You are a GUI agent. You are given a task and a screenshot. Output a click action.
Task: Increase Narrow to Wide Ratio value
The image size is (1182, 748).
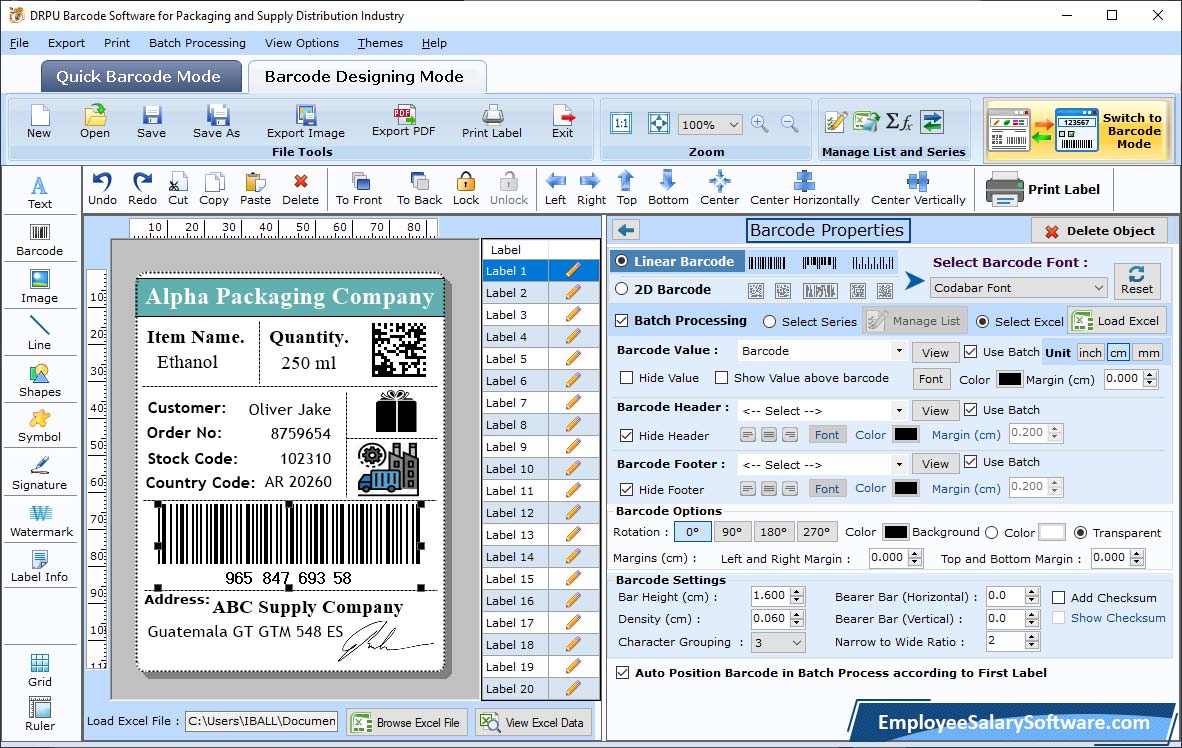(x=1033, y=636)
